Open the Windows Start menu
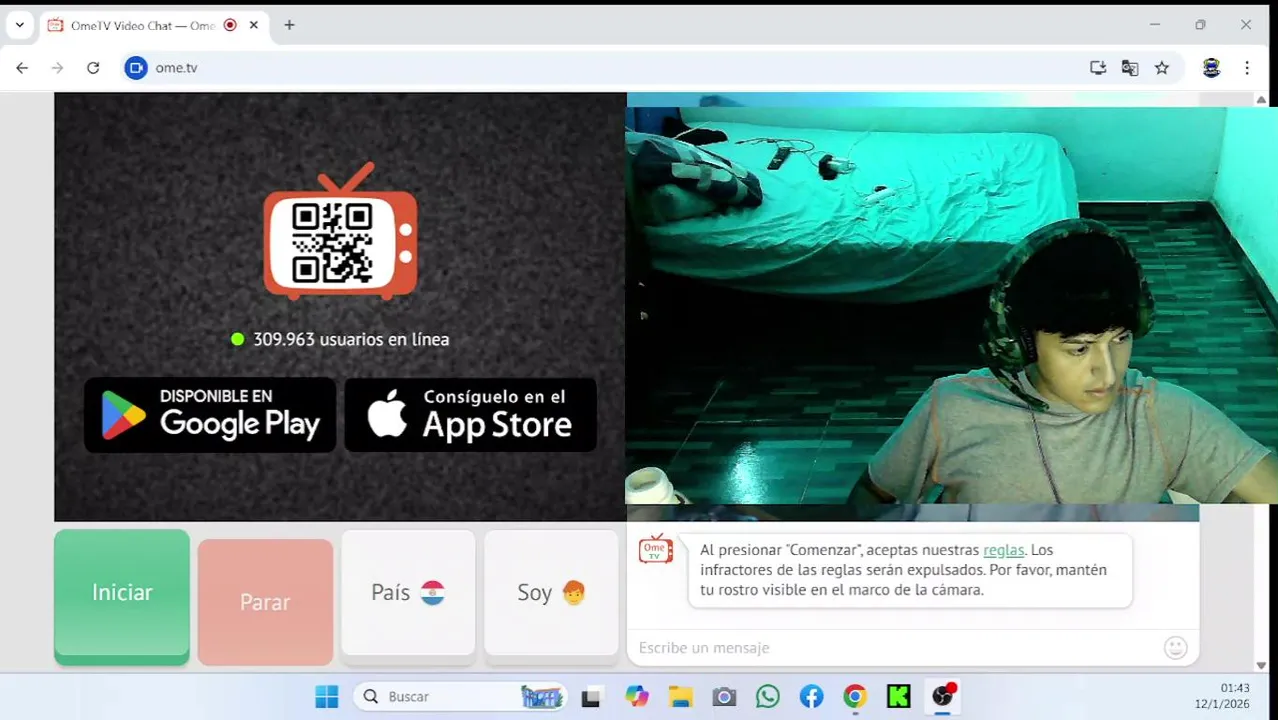Image resolution: width=1278 pixels, height=720 pixels. pyautogui.click(x=327, y=697)
